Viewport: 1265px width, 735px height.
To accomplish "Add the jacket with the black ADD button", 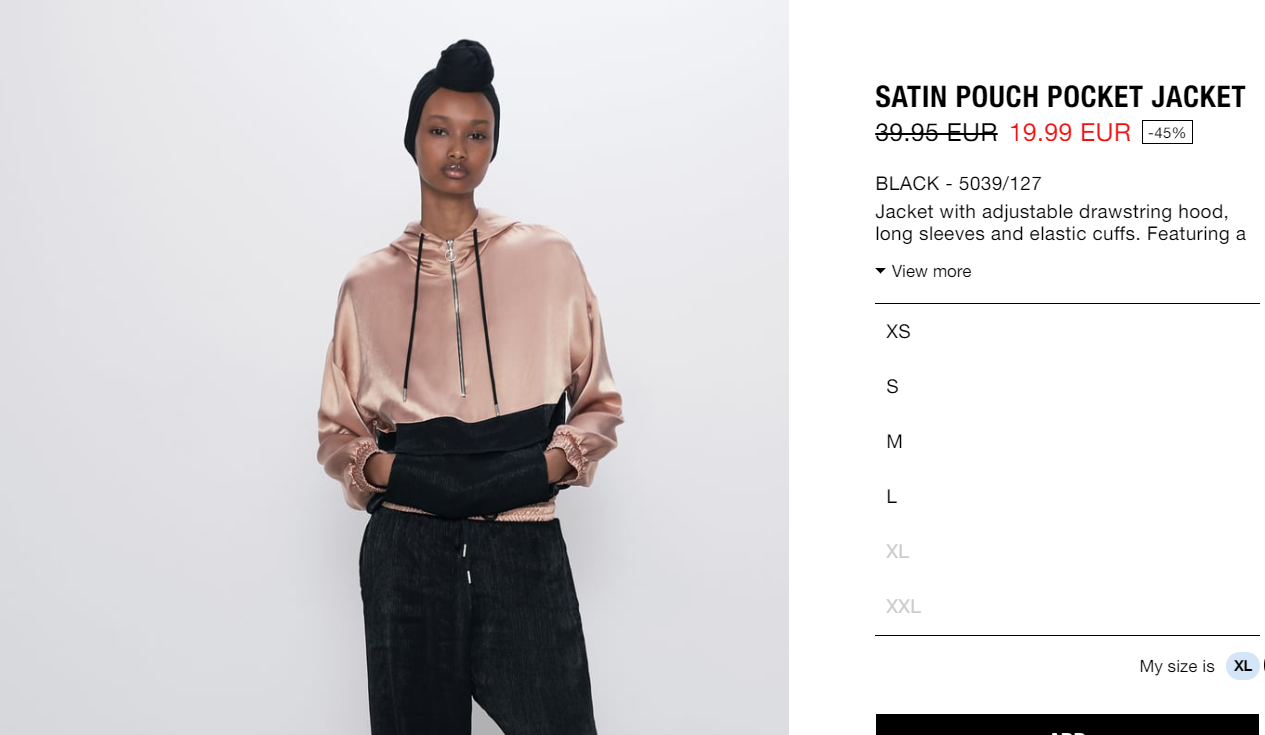I will (x=1067, y=725).
